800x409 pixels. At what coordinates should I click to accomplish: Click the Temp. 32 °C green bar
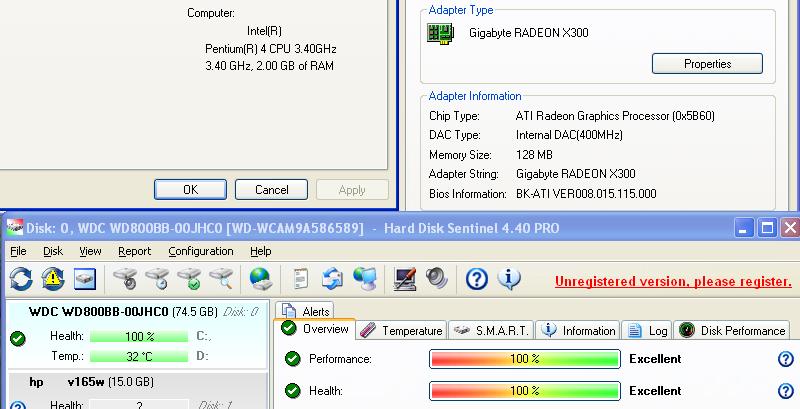click(x=139, y=356)
